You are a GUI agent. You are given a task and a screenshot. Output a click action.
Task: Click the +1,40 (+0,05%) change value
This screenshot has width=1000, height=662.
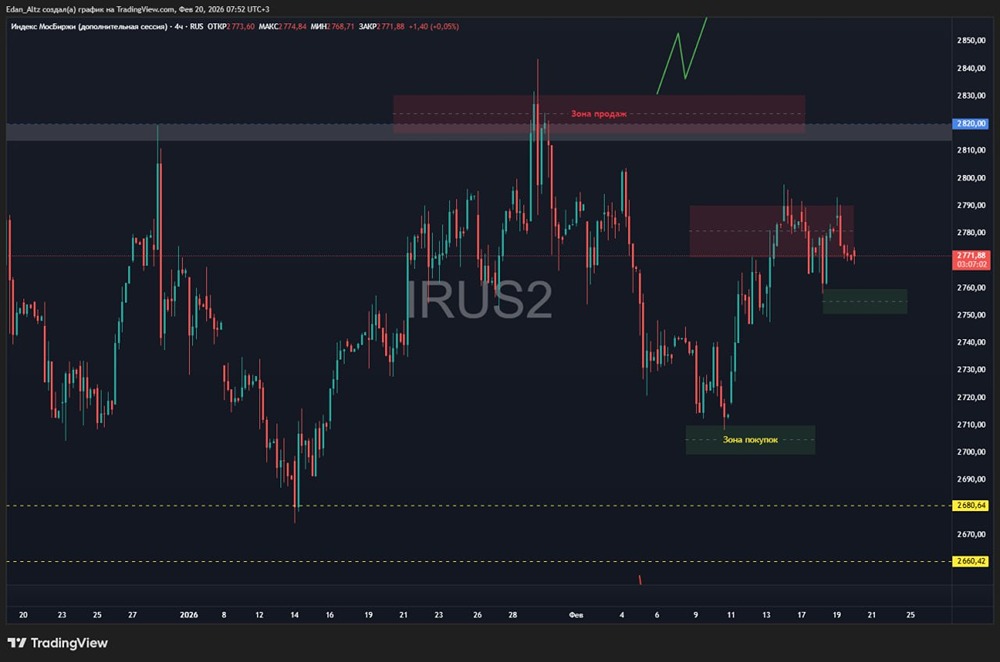pos(434,27)
